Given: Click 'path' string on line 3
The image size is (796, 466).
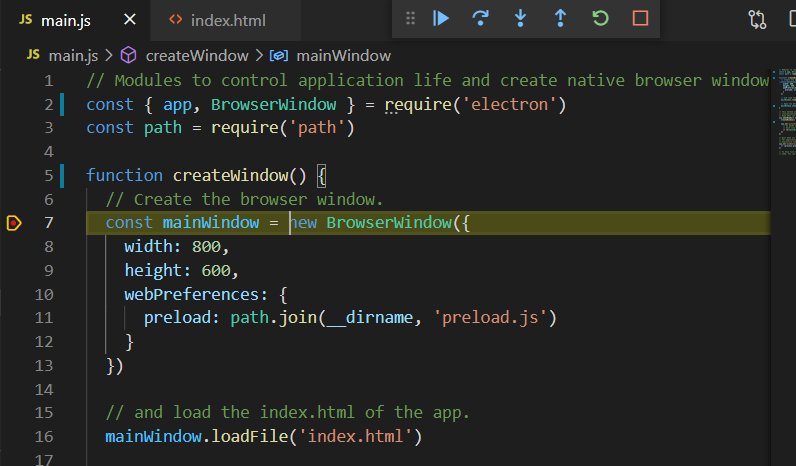Looking at the screenshot, I should (x=317, y=128).
